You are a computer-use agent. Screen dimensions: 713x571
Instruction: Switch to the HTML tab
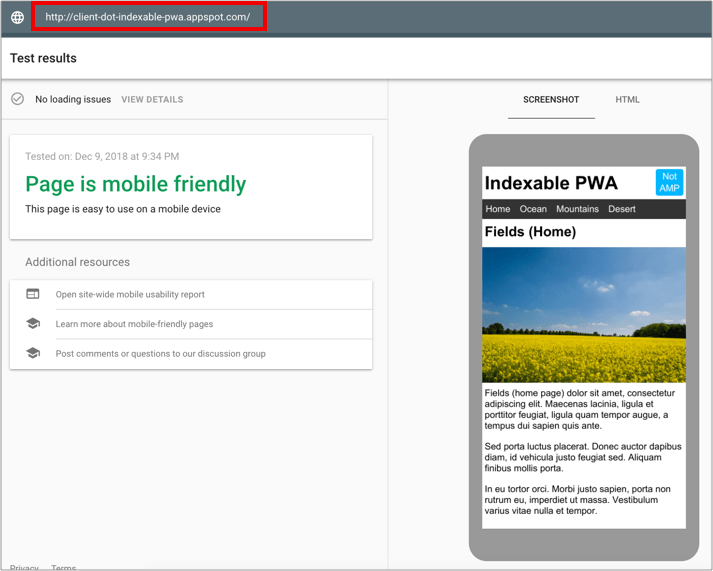pyautogui.click(x=628, y=100)
